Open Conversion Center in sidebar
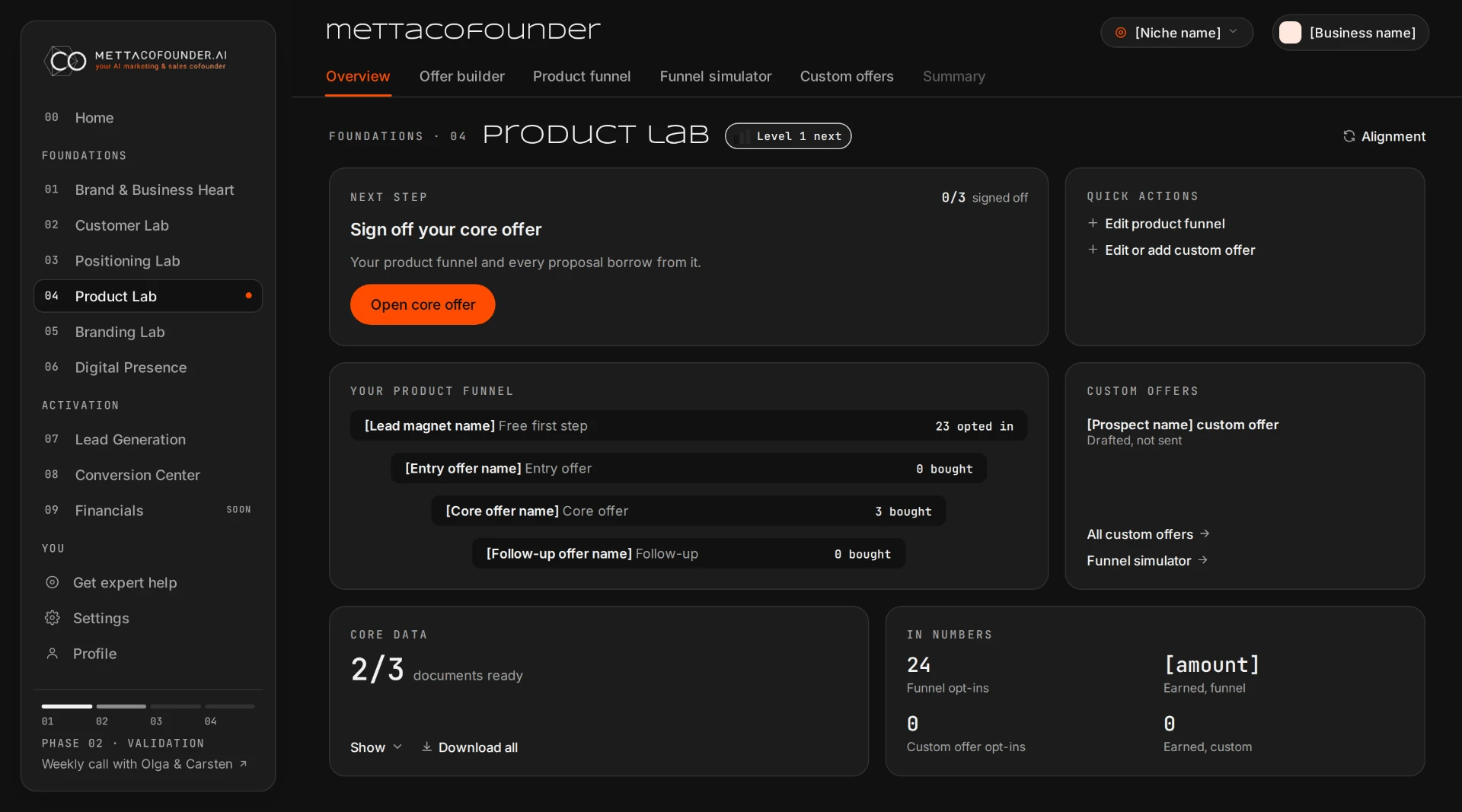Viewport: 1462px width, 812px height. pyautogui.click(x=148, y=475)
